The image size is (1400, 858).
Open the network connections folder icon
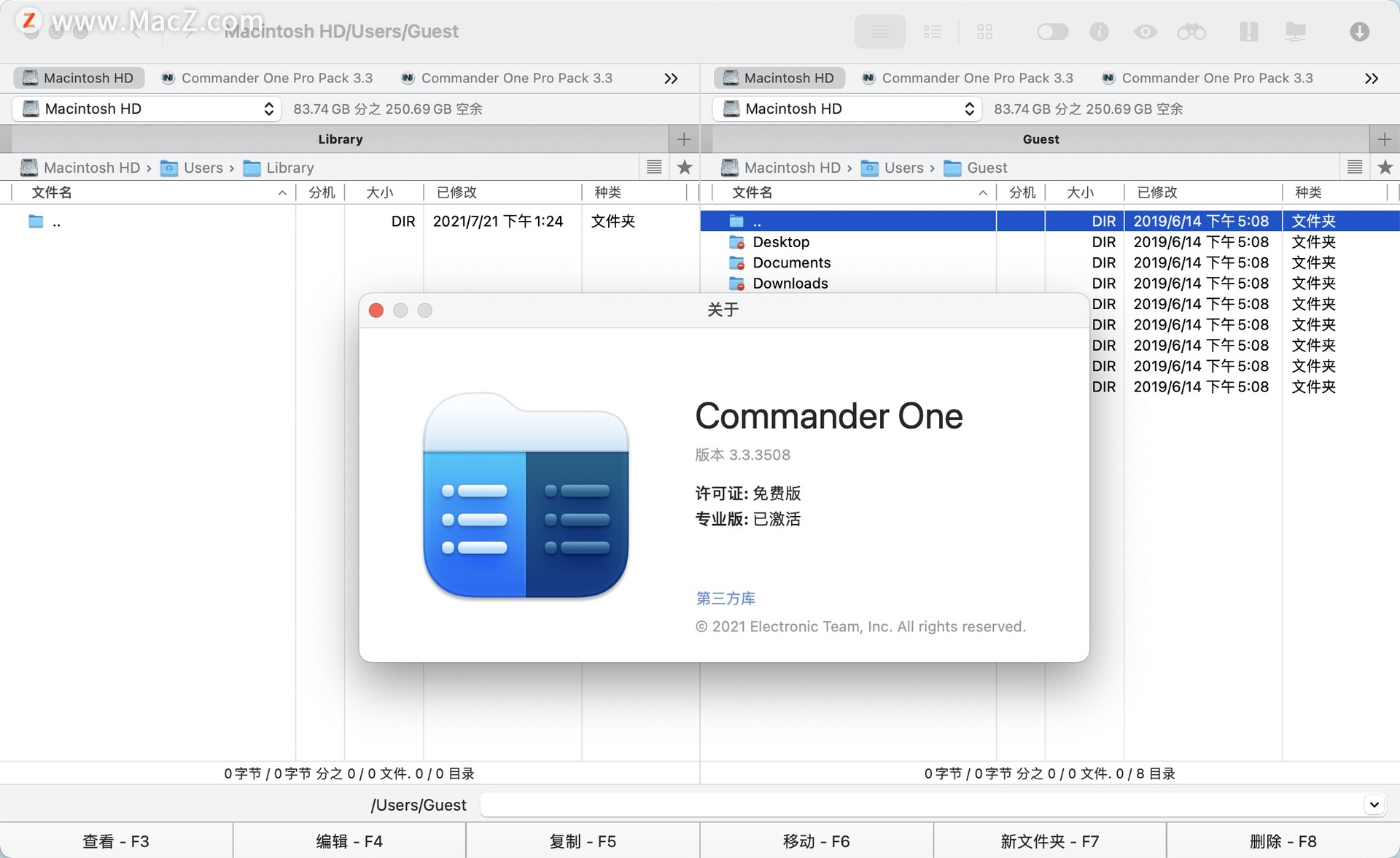(1295, 31)
